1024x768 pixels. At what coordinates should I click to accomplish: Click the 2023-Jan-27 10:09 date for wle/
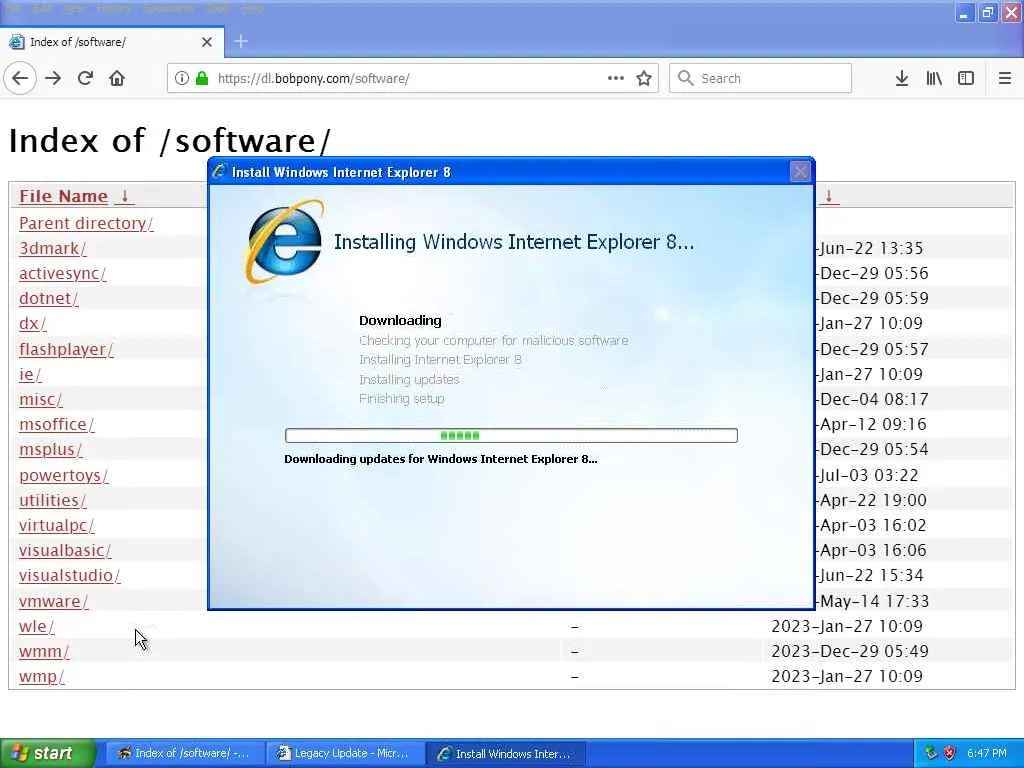pyautogui.click(x=847, y=626)
